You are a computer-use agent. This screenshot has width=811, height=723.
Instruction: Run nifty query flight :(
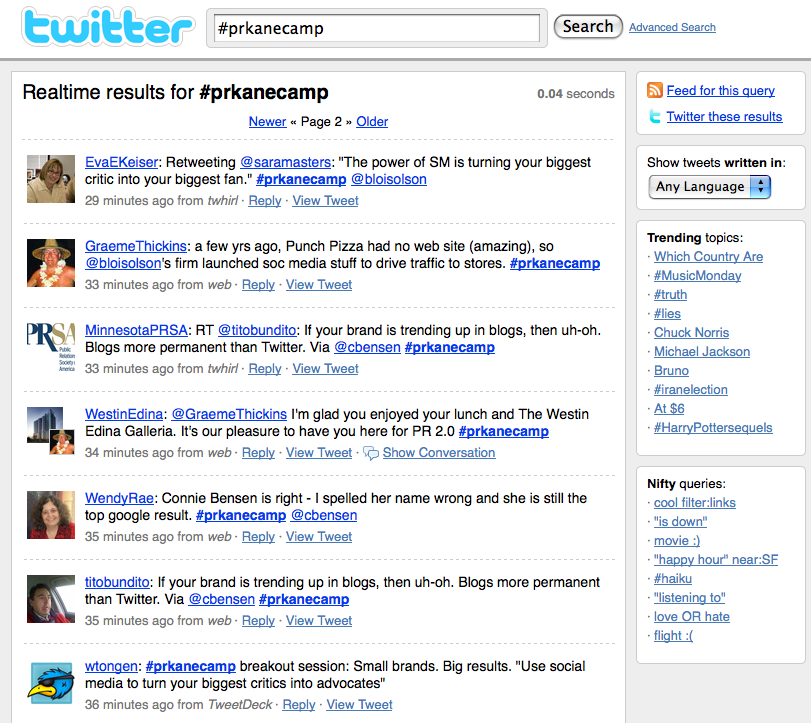673,636
